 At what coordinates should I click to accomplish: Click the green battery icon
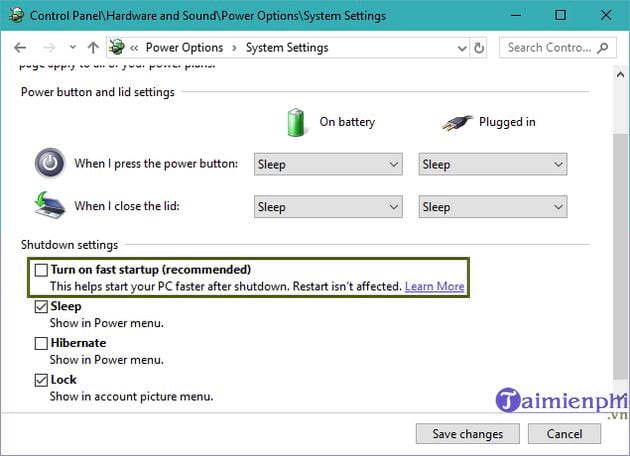(296, 123)
